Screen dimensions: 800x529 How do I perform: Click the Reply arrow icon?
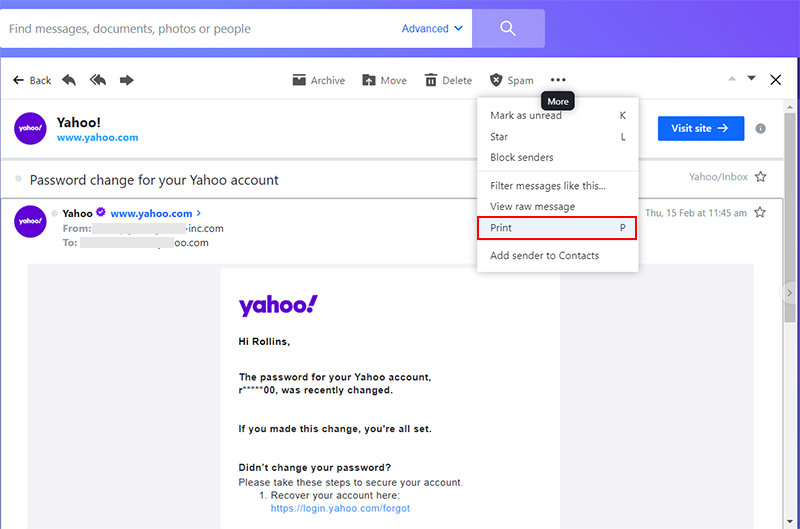coord(69,80)
